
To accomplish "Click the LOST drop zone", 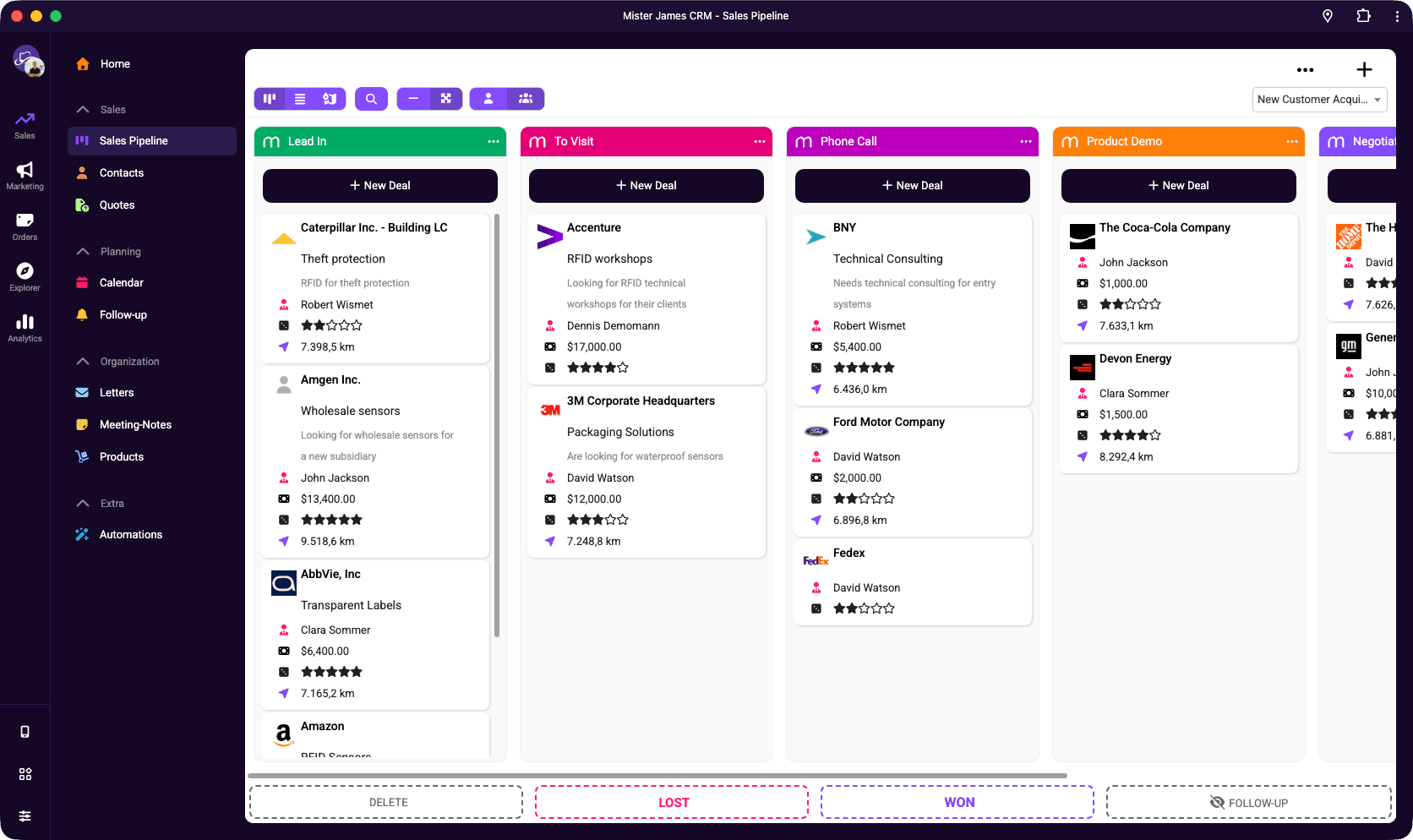I will pyautogui.click(x=672, y=803).
